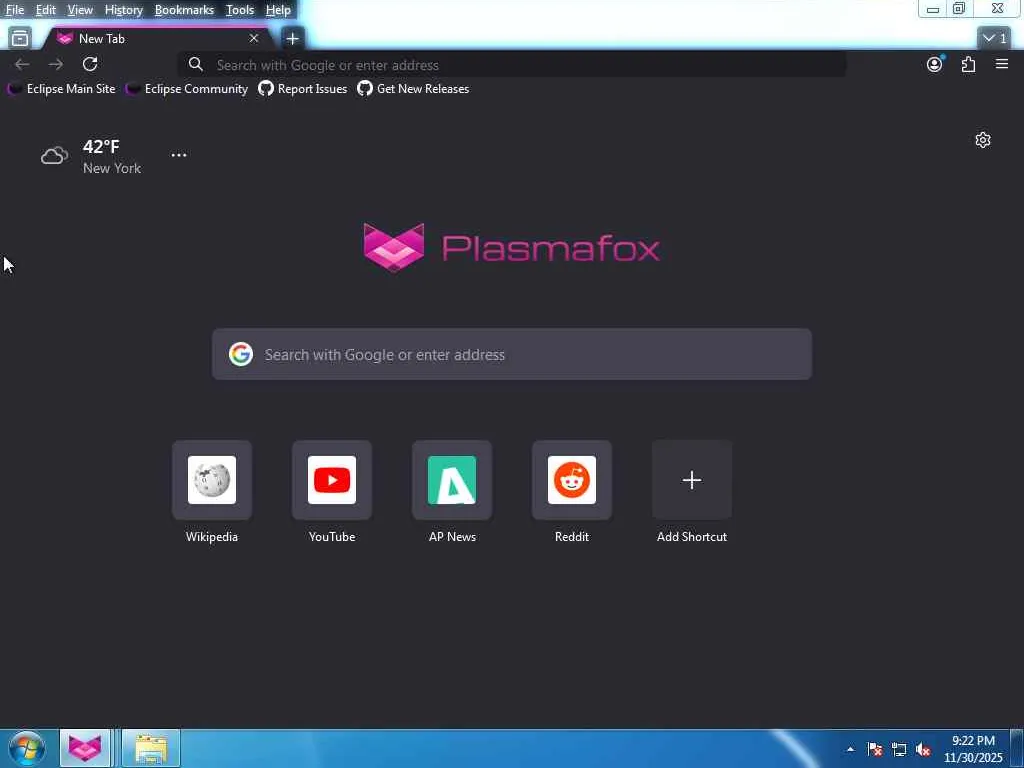The height and width of the screenshot is (768, 1024).
Task: Open the extensions puzzle icon
Action: click(968, 64)
